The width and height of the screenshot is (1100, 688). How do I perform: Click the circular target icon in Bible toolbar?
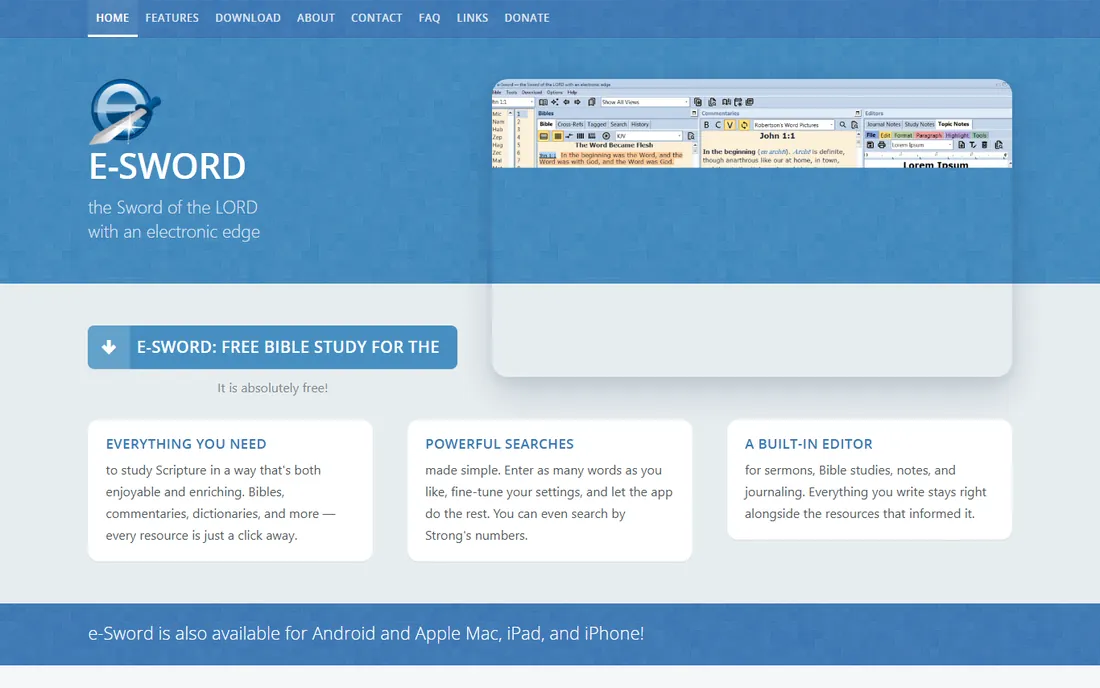(606, 136)
